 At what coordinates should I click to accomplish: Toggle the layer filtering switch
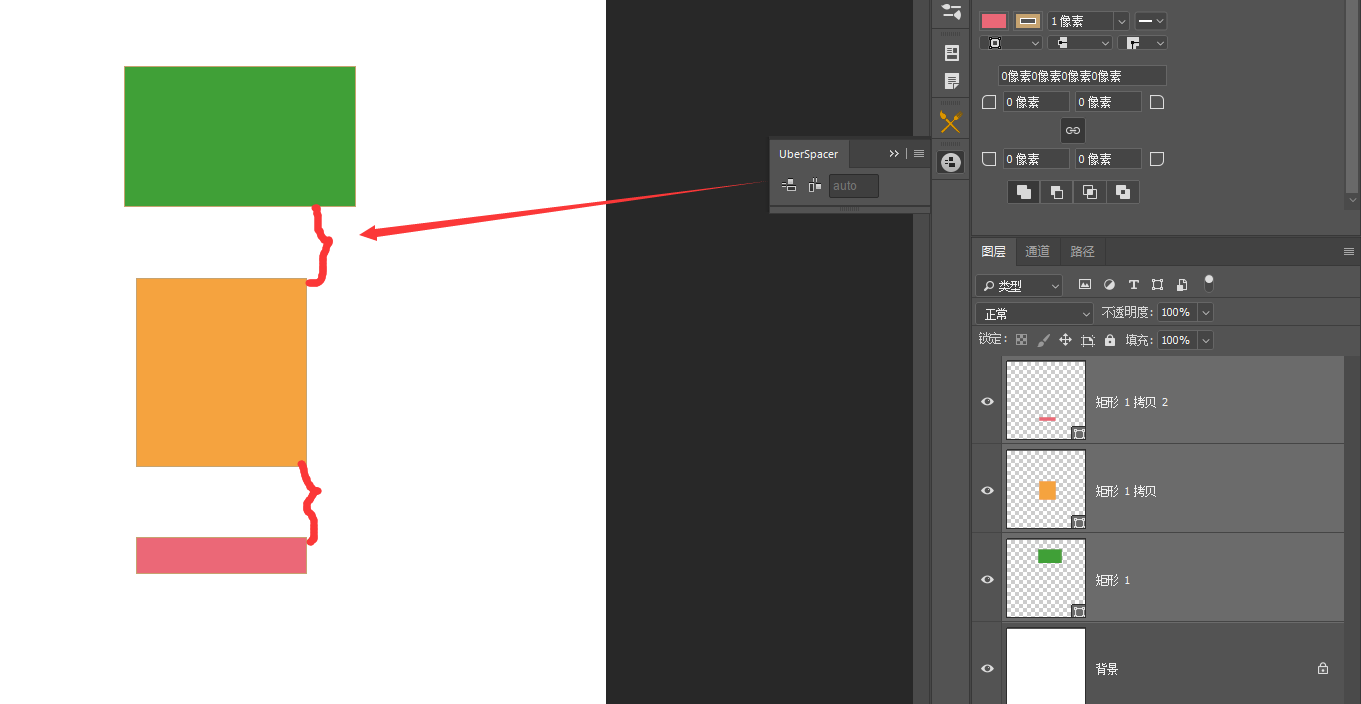[1209, 284]
